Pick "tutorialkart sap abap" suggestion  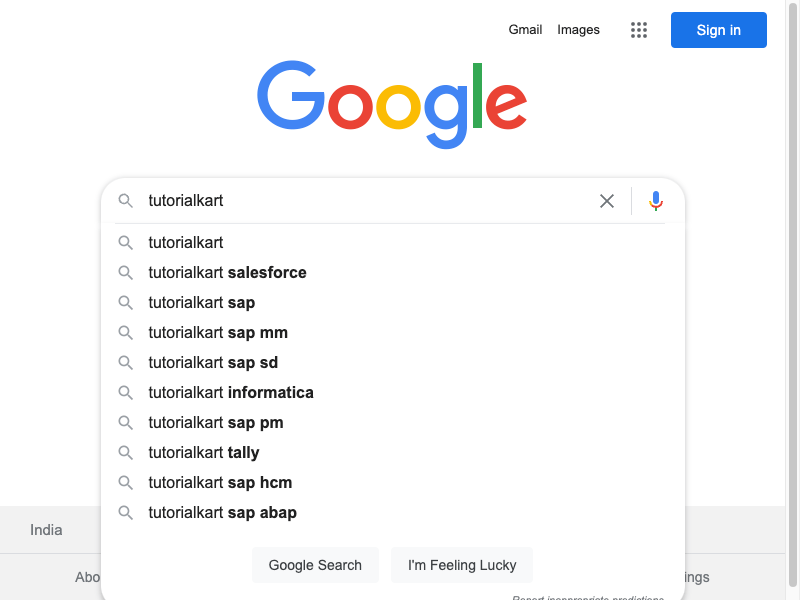(x=222, y=513)
